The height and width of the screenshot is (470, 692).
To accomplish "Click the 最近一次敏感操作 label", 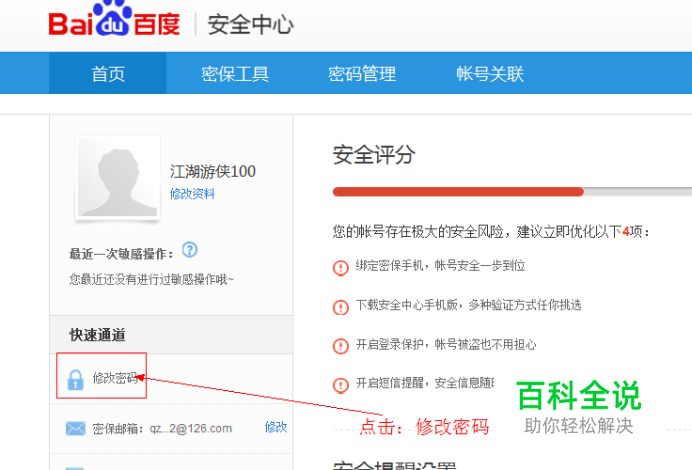I will (121, 254).
